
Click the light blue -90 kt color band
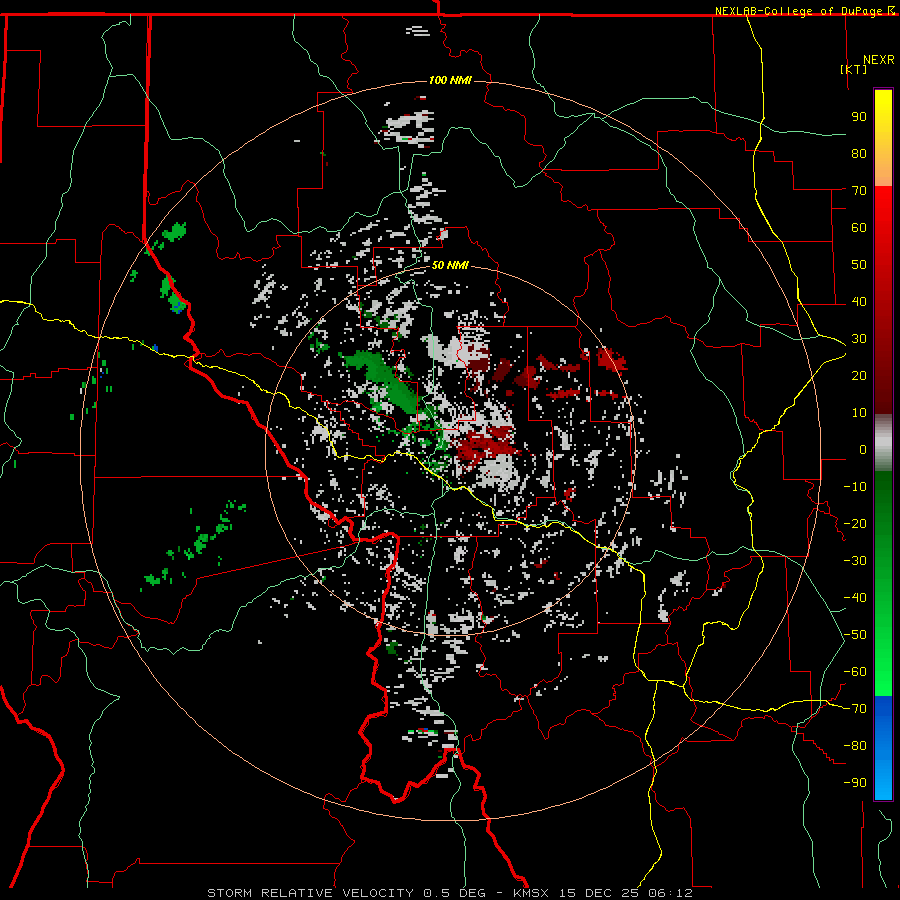(x=883, y=782)
